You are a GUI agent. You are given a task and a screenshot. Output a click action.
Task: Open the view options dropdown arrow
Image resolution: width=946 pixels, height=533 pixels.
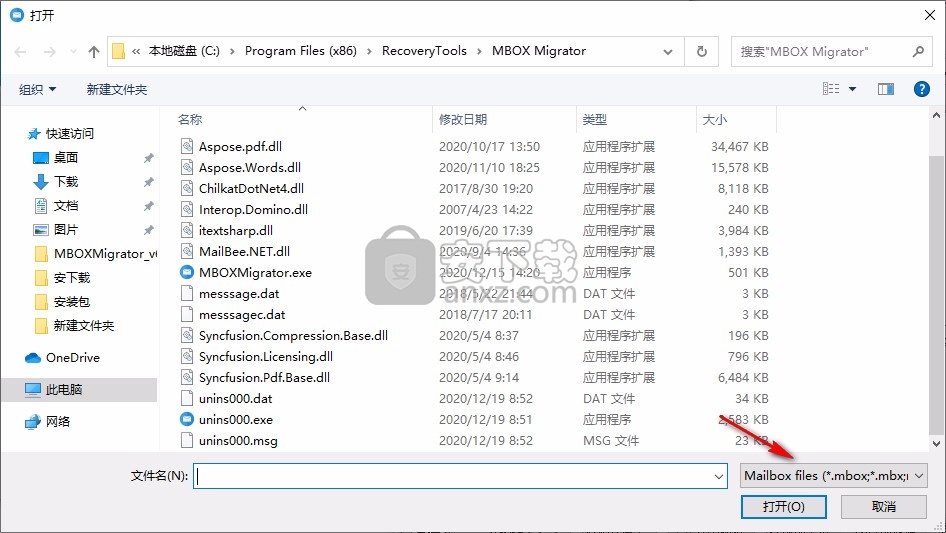click(x=852, y=89)
